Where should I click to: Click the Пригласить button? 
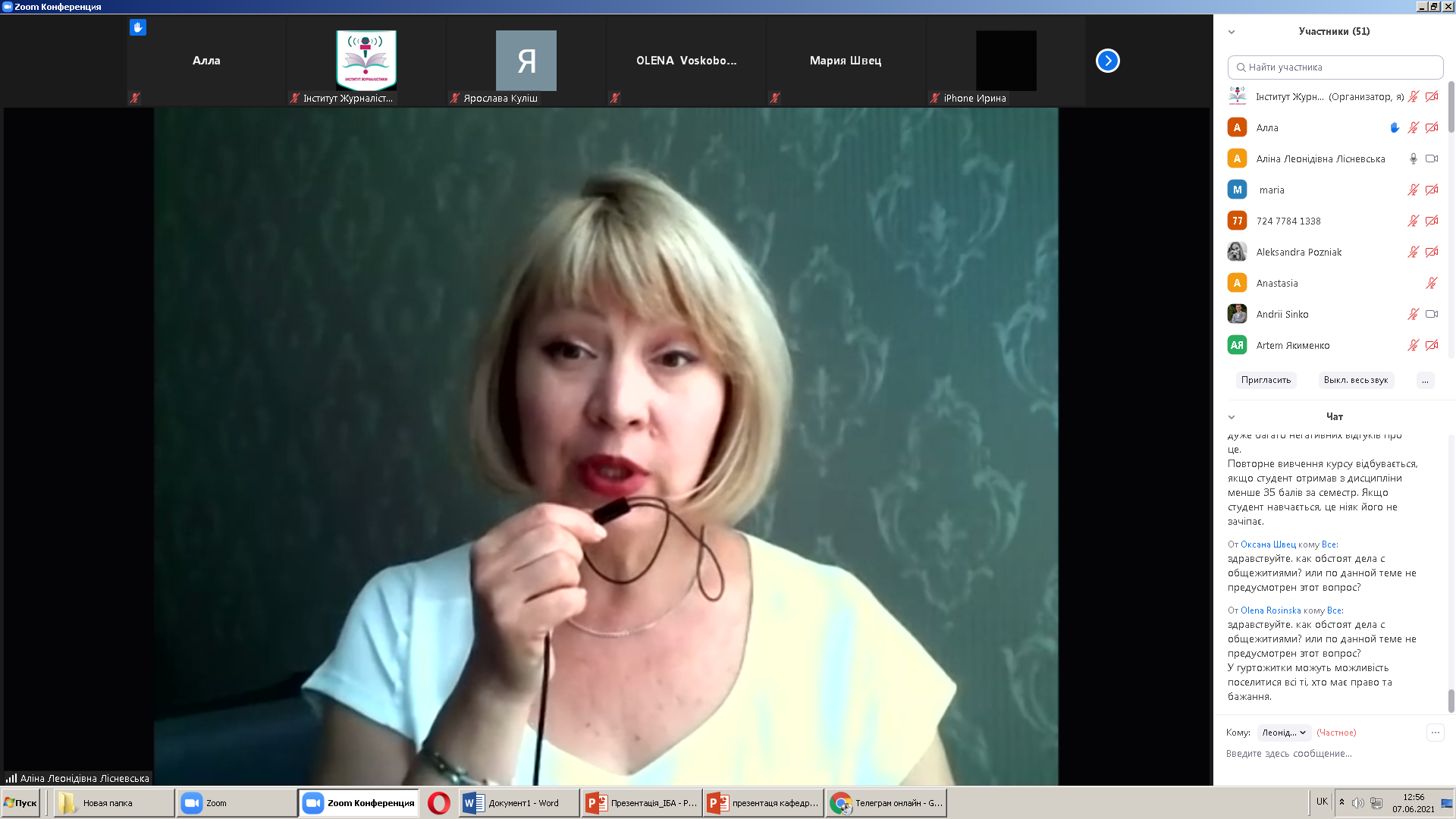[x=1266, y=380]
